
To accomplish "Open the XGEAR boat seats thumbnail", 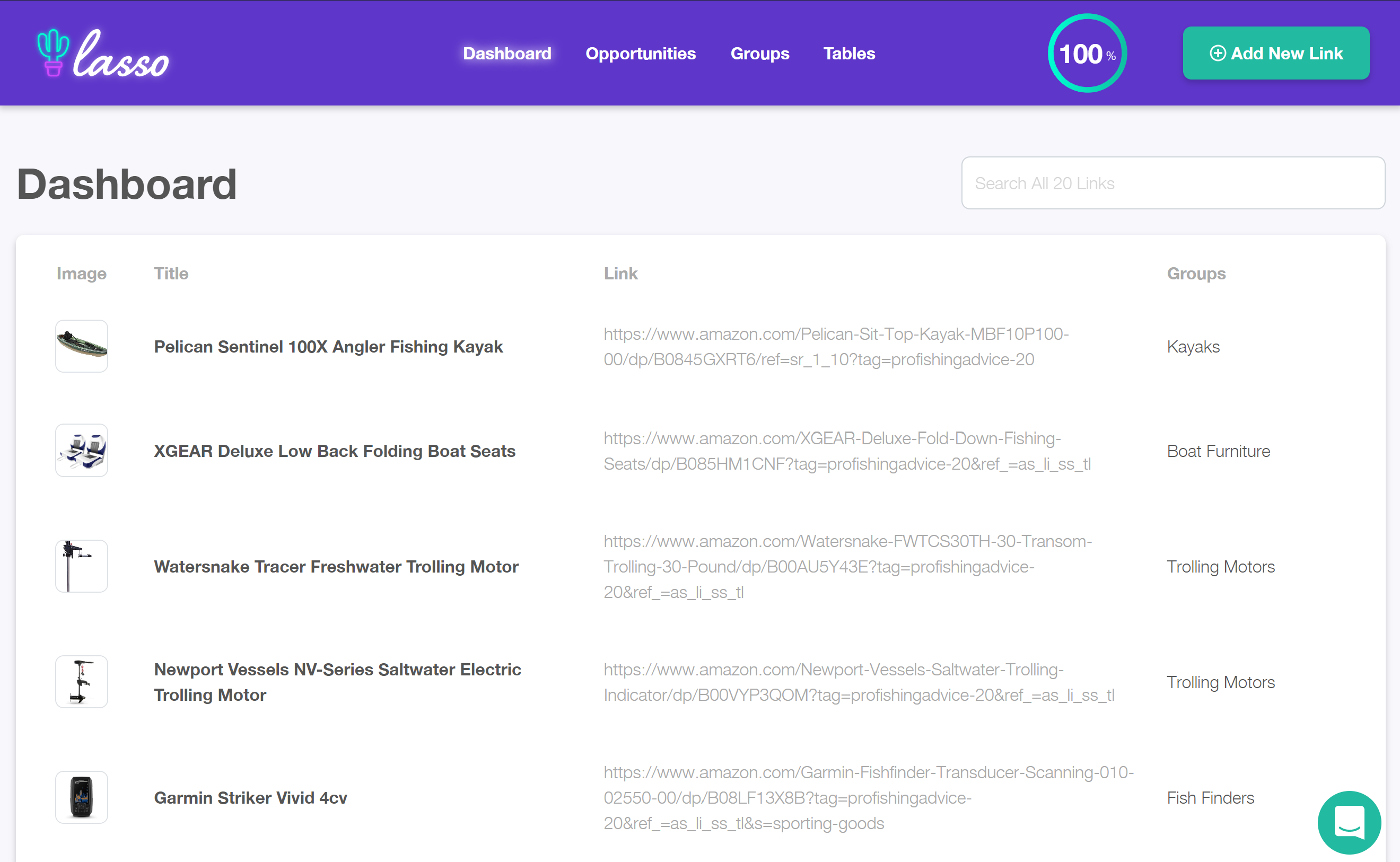I will coord(81,451).
